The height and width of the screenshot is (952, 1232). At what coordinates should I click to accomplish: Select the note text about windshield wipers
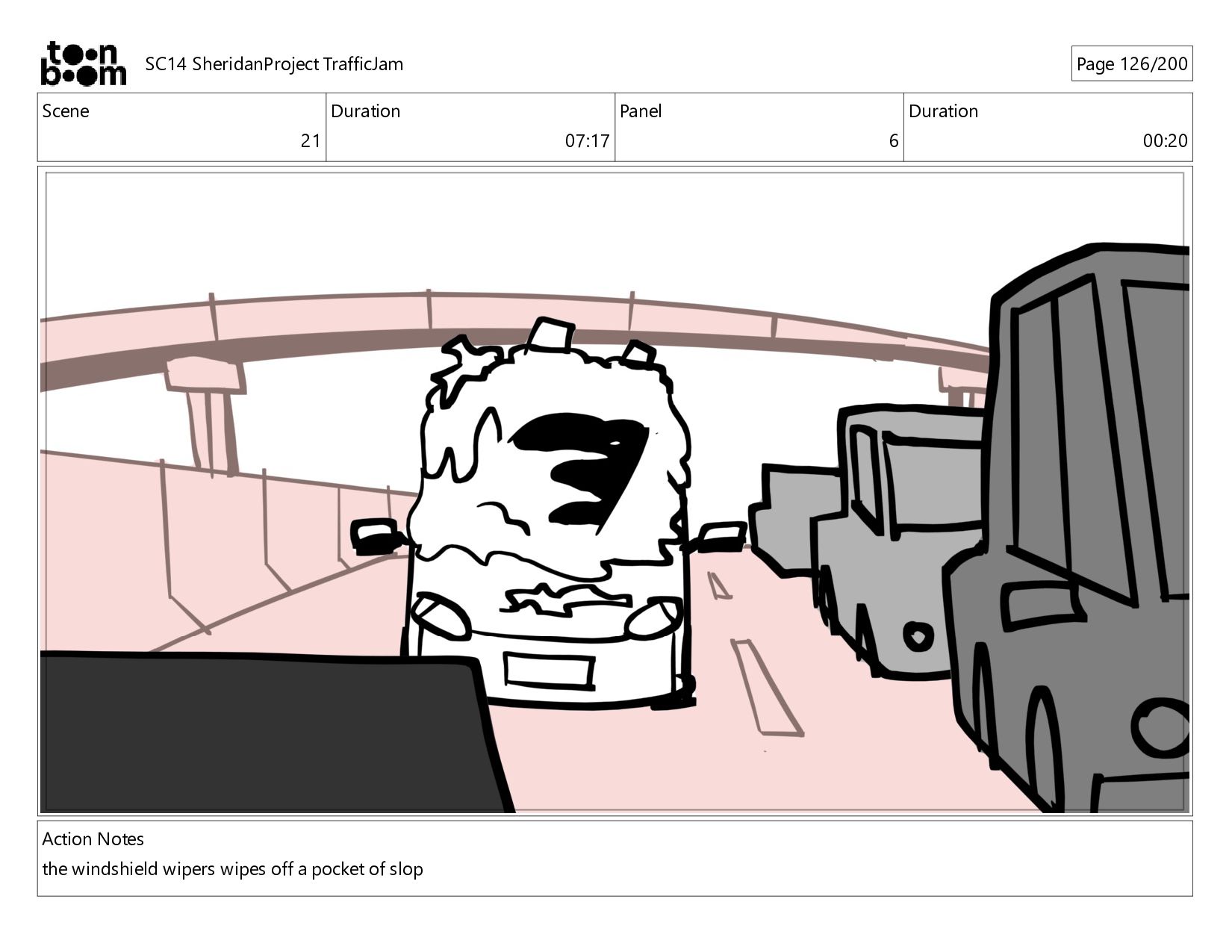tap(233, 869)
